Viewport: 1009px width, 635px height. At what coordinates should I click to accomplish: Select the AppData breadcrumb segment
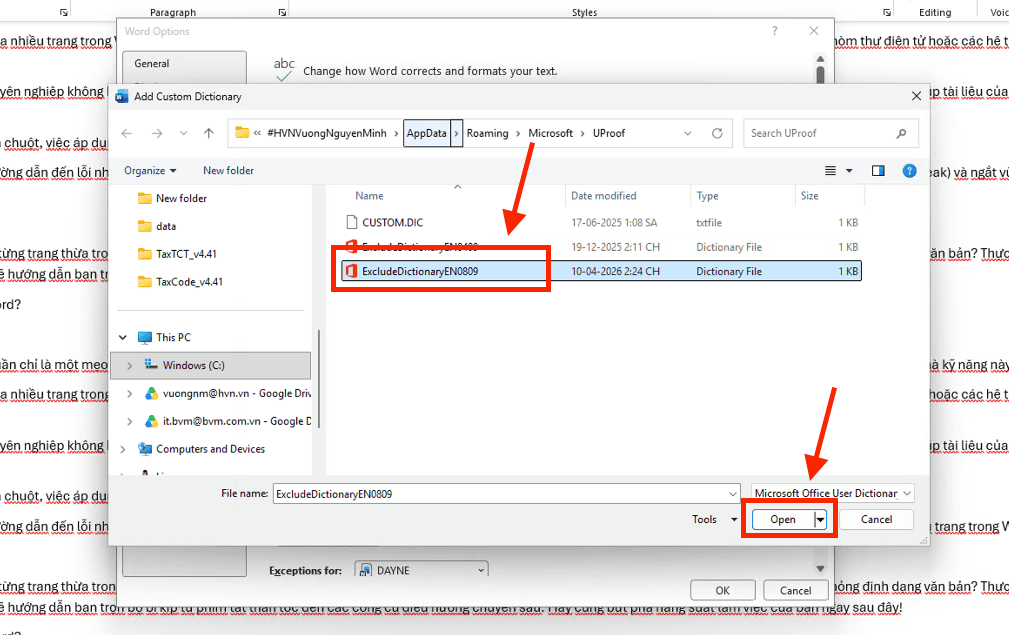(x=427, y=133)
